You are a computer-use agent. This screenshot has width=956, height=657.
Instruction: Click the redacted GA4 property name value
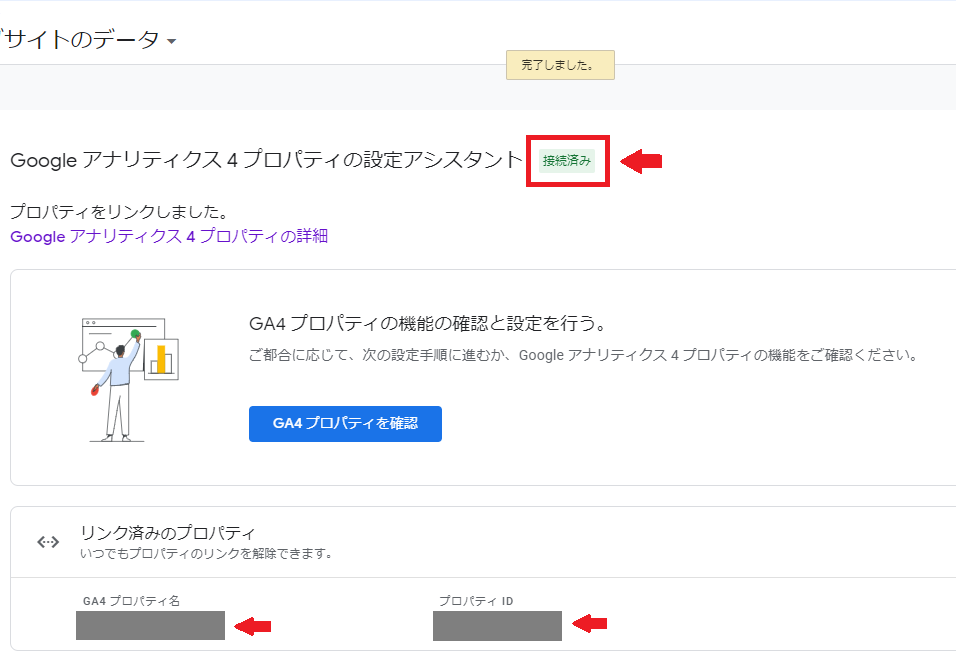click(x=151, y=625)
